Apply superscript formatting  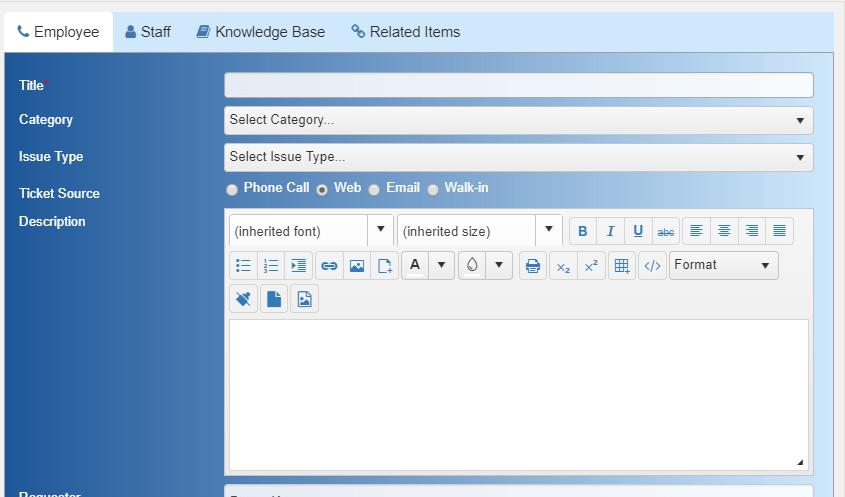click(591, 265)
